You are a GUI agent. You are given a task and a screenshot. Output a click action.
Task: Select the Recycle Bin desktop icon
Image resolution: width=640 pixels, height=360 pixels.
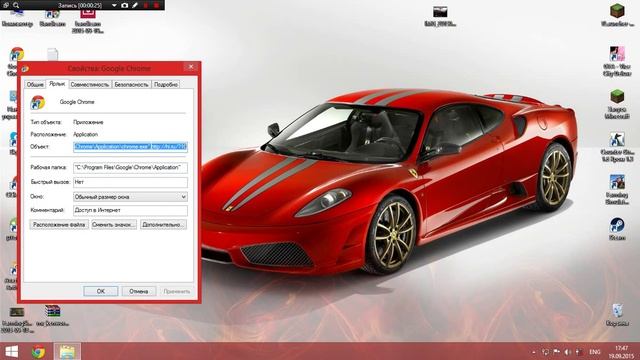click(617, 311)
